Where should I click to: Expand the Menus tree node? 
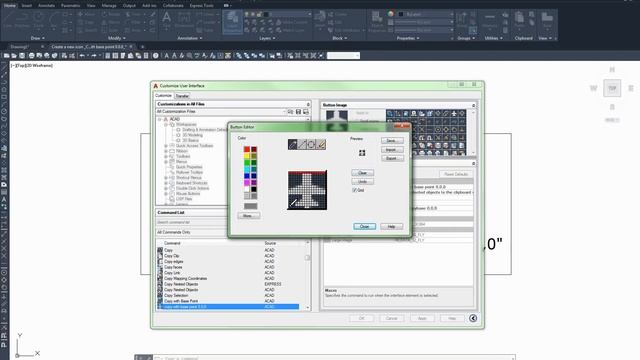[166, 162]
